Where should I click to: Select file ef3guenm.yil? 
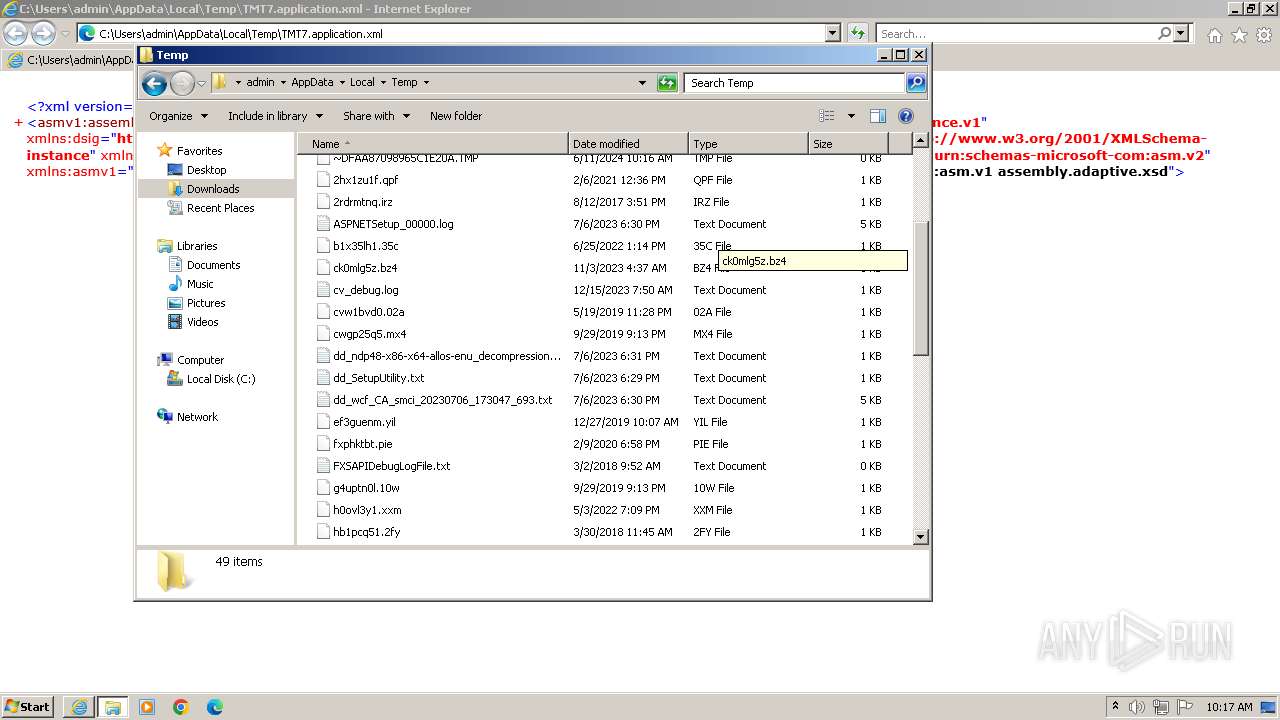(364, 422)
